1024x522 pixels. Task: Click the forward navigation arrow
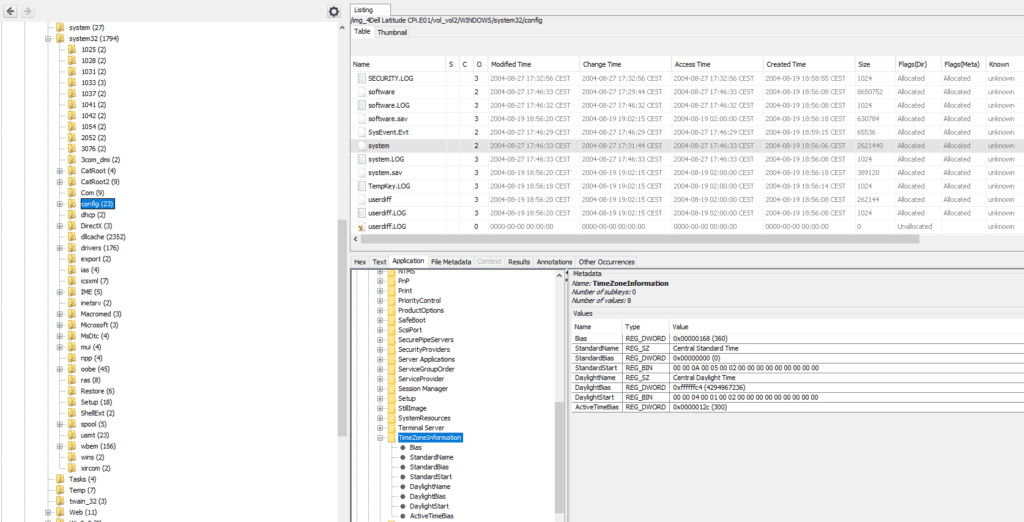27,12
